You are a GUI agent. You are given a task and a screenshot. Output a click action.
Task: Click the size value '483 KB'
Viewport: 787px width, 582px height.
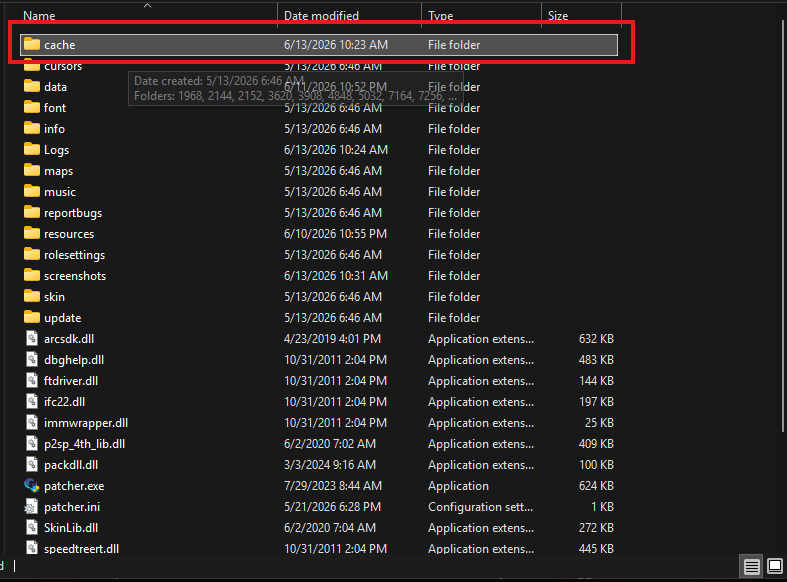point(596,360)
